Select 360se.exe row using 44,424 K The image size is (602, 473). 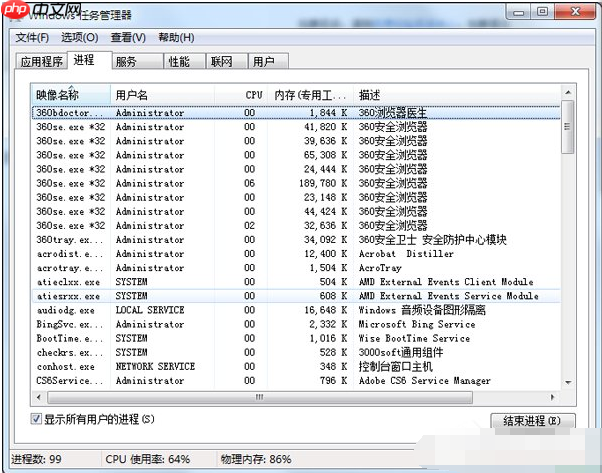coord(296,212)
